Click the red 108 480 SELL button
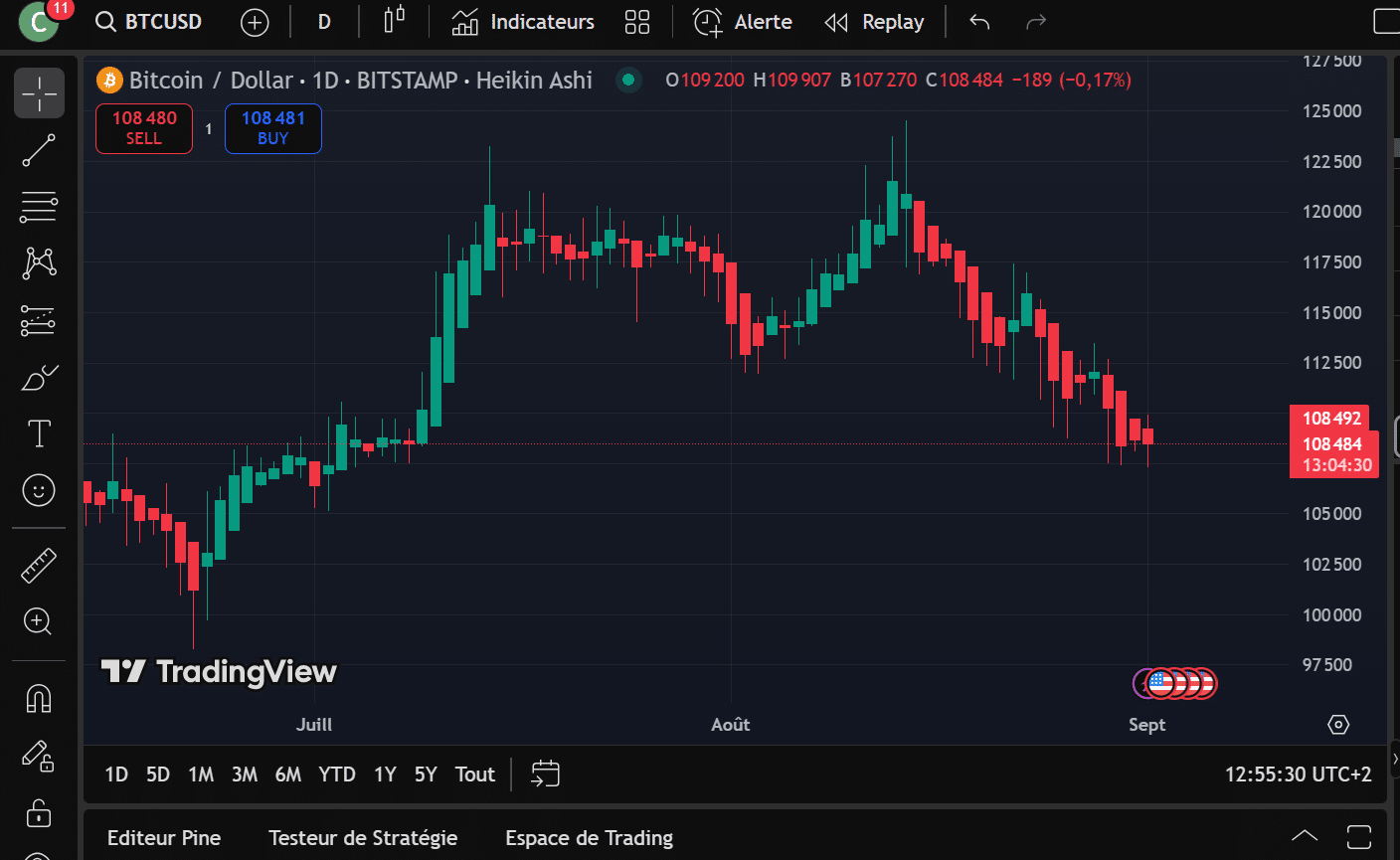This screenshot has height=860, width=1400. (144, 128)
